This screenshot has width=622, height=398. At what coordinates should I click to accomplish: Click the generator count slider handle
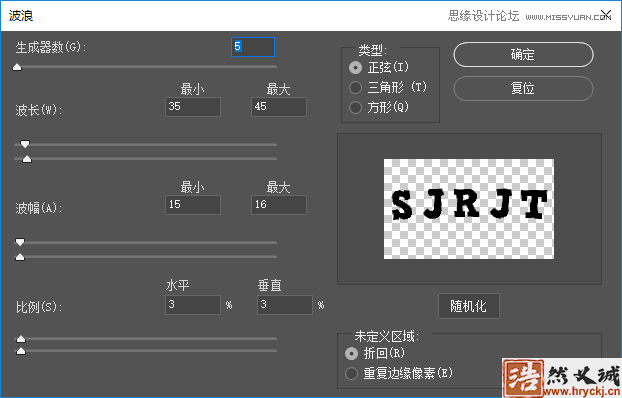click(x=17, y=67)
